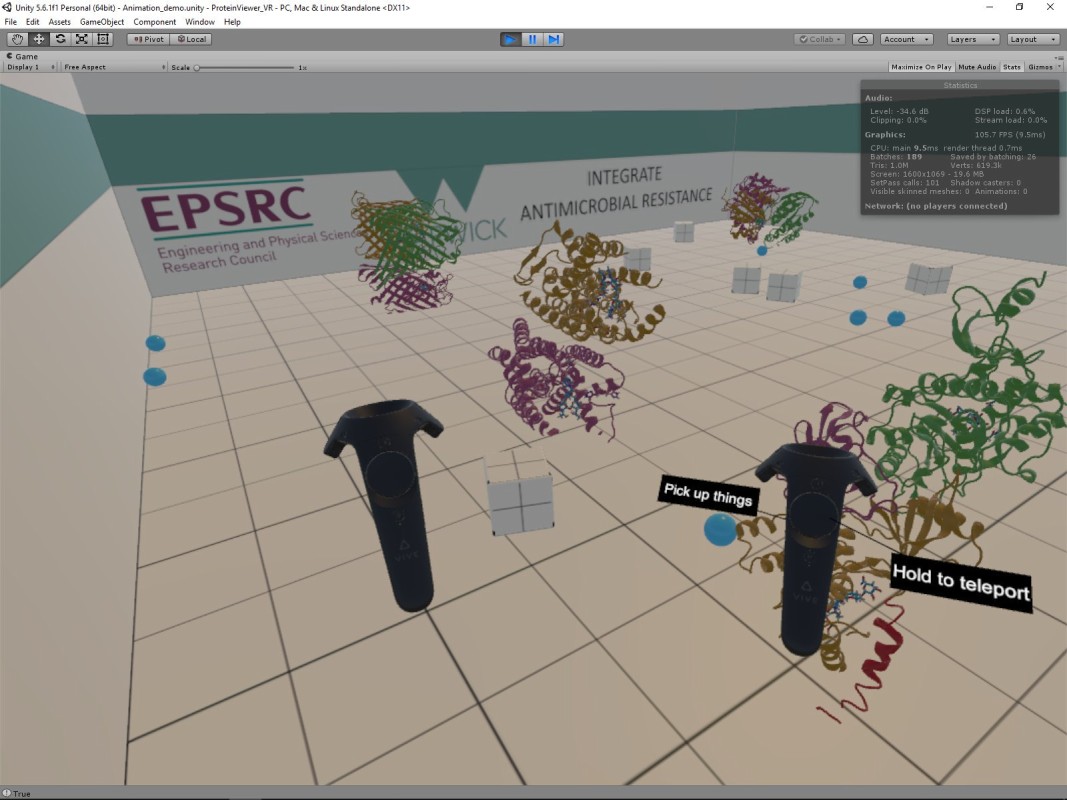Pause the running game
Image resolution: width=1067 pixels, height=800 pixels.
click(x=532, y=39)
